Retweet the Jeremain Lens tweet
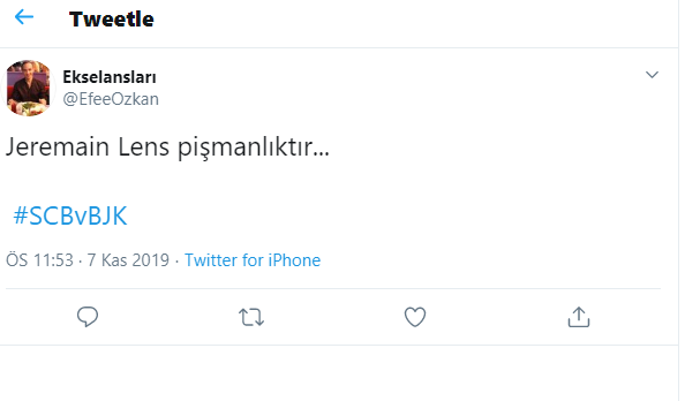The width and height of the screenshot is (700, 401). 251,317
